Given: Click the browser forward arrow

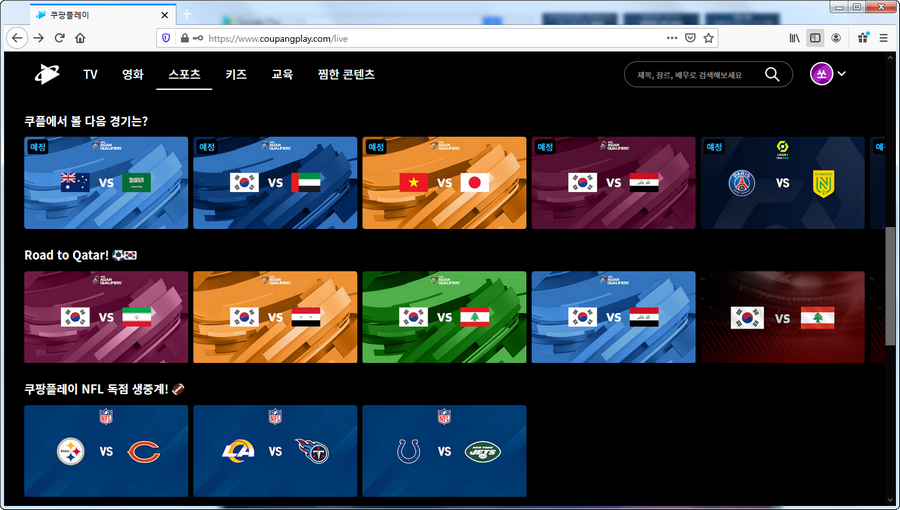Looking at the screenshot, I should (38, 38).
